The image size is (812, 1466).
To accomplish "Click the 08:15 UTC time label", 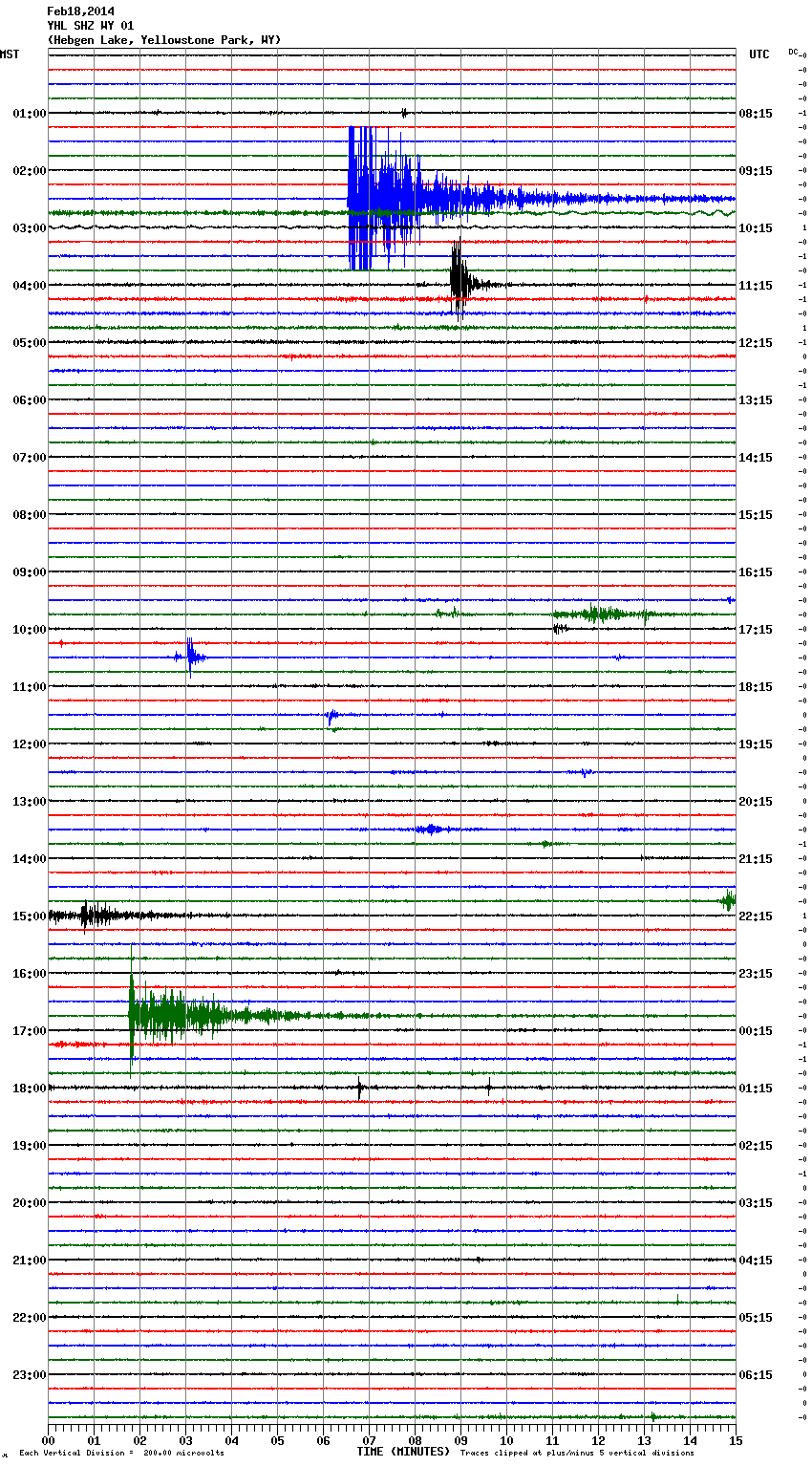I will [756, 114].
